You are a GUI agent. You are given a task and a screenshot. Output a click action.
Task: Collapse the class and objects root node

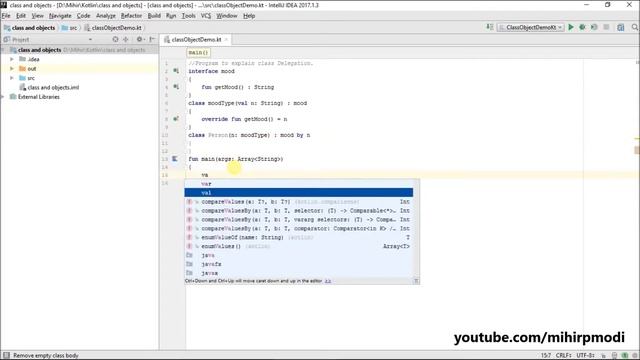click(x=3, y=50)
